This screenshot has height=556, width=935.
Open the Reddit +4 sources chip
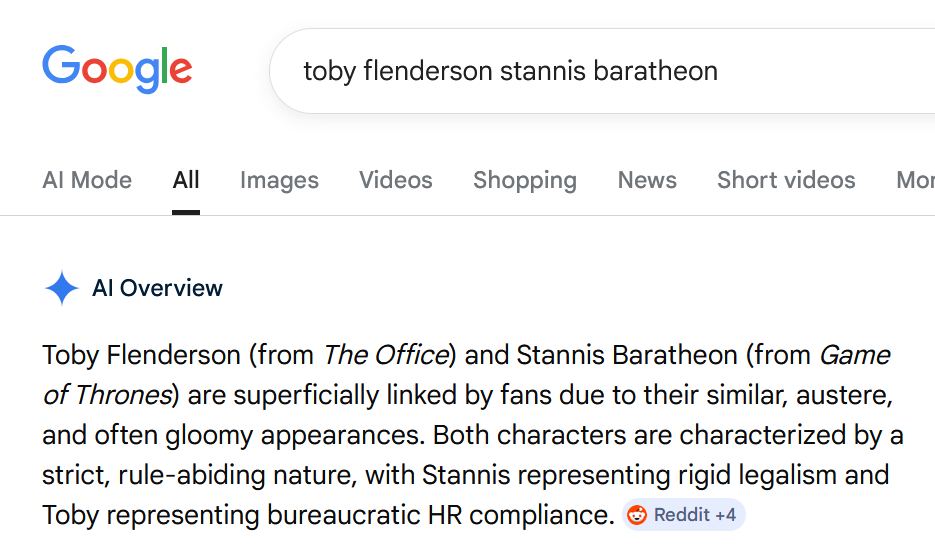click(684, 515)
